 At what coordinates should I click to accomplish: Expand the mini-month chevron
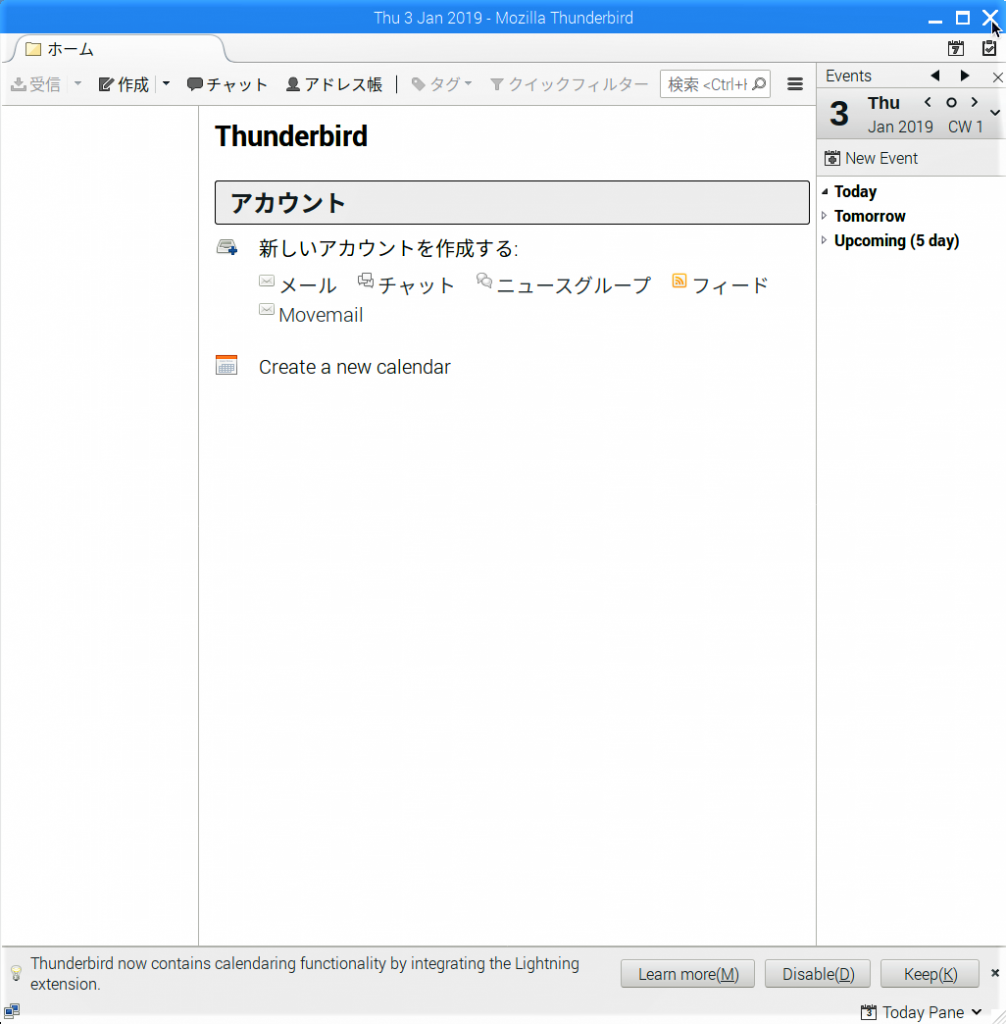pyautogui.click(x=995, y=113)
